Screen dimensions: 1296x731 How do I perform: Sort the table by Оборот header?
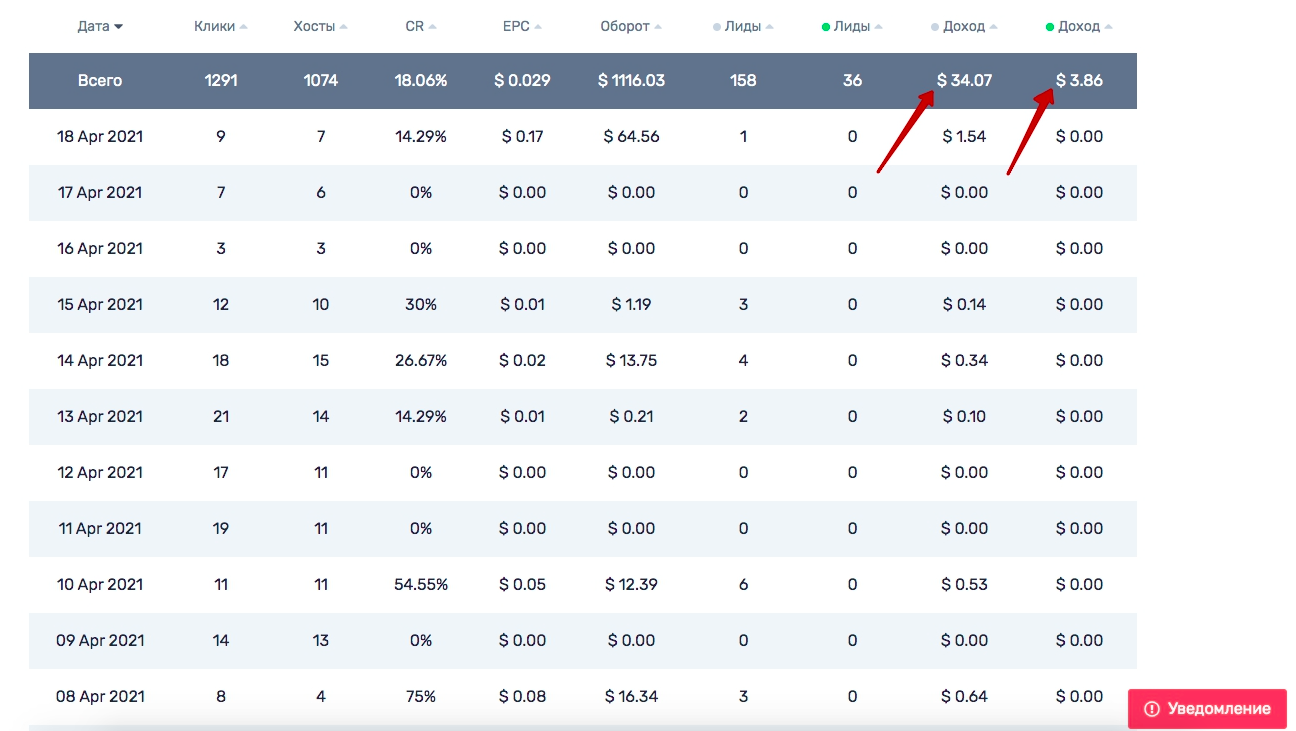pos(625,27)
